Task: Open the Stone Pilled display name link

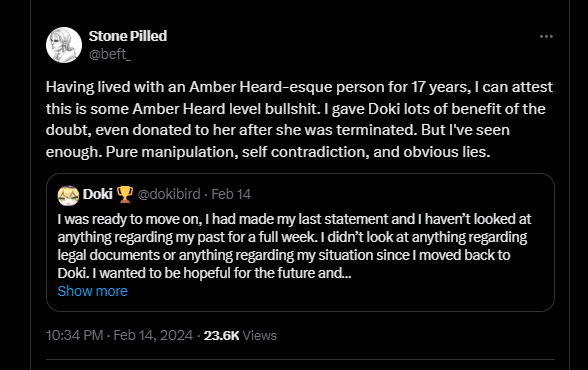Action: coord(128,36)
